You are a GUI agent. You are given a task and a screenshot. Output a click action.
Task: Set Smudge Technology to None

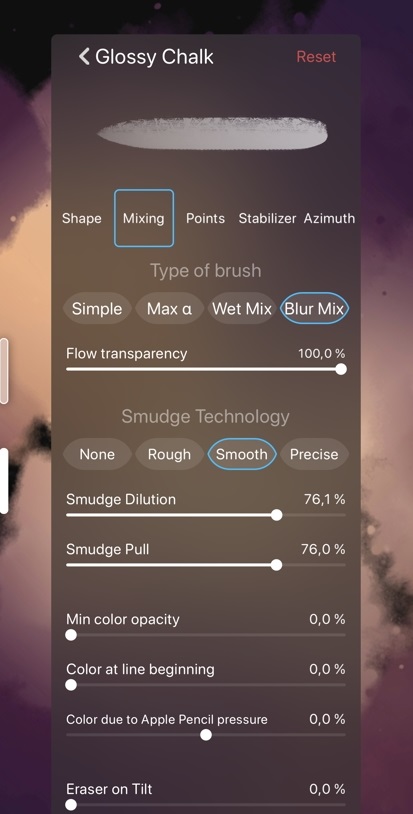(x=97, y=454)
